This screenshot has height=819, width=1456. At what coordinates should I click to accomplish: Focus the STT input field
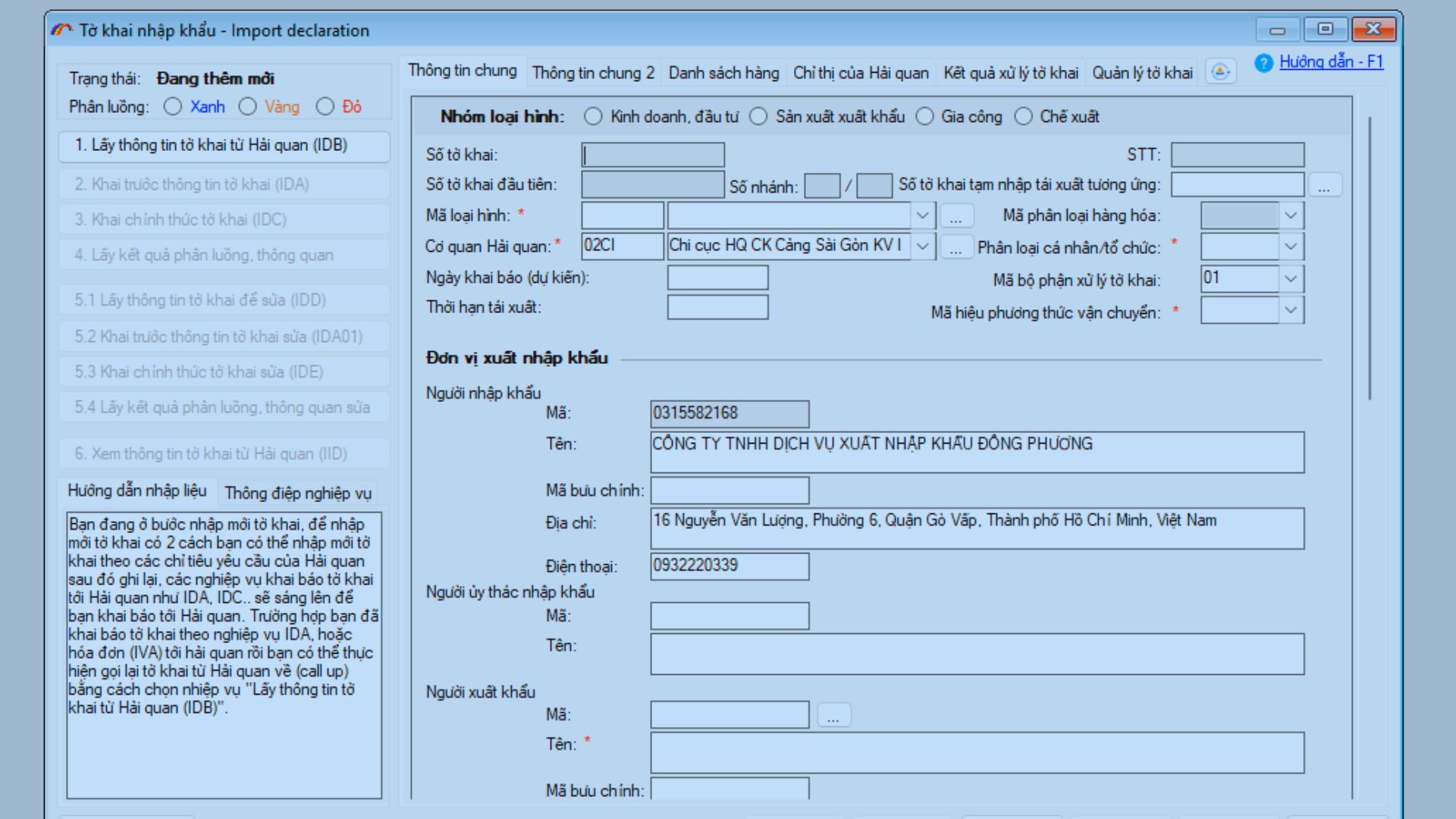1238,155
